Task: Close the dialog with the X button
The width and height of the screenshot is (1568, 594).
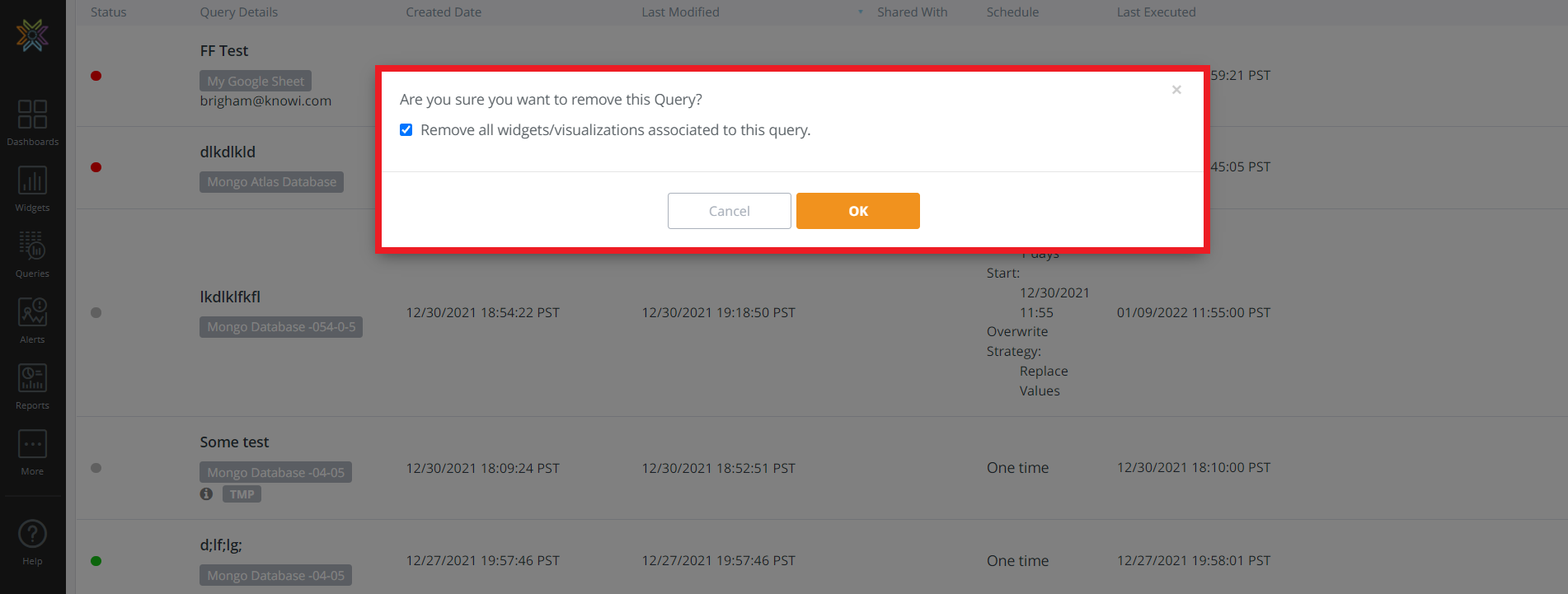Action: click(1176, 90)
